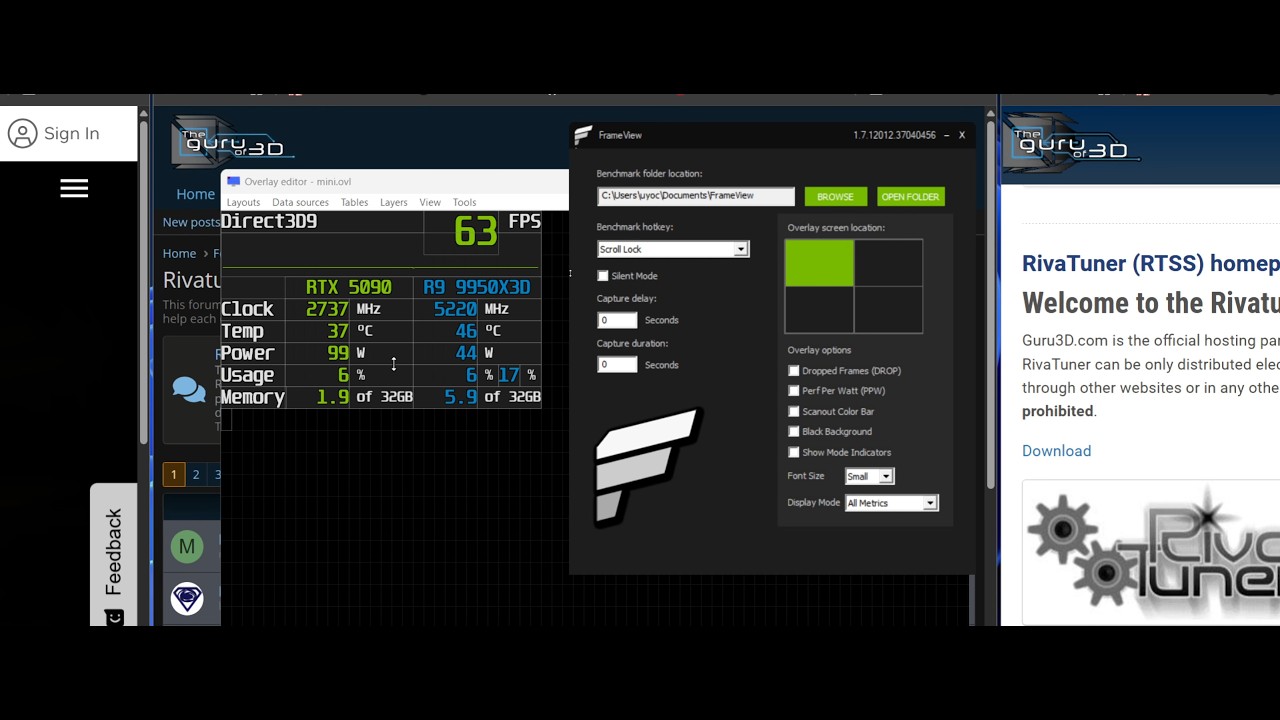
Task: Go to forum page 1
Action: click(173, 474)
